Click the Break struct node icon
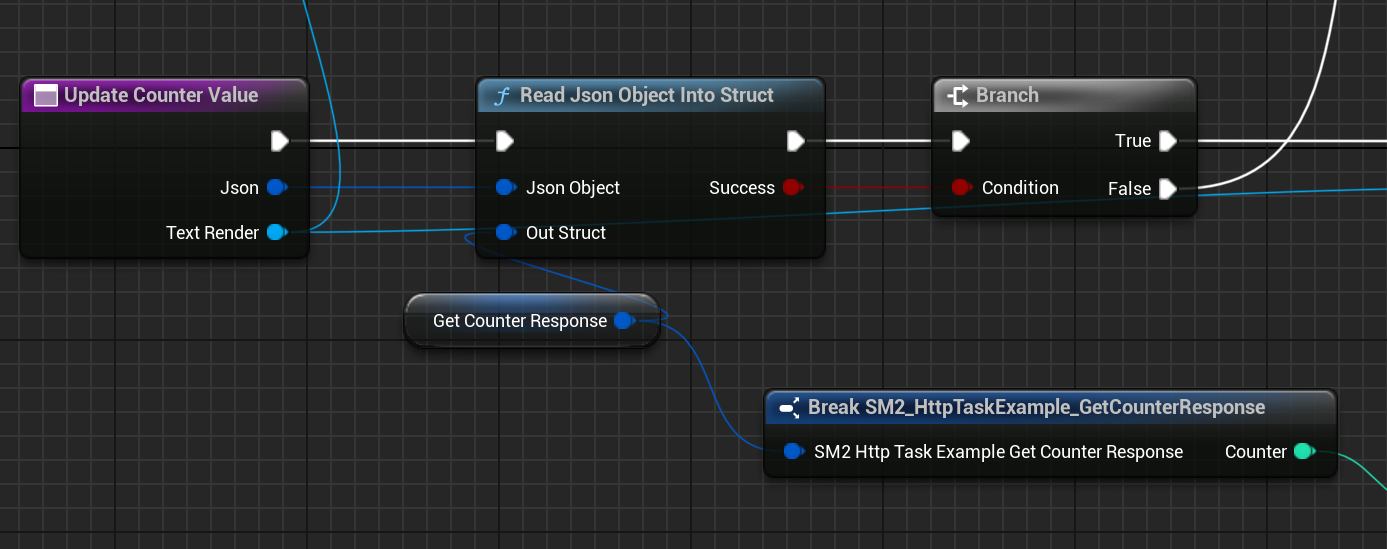 [x=789, y=407]
